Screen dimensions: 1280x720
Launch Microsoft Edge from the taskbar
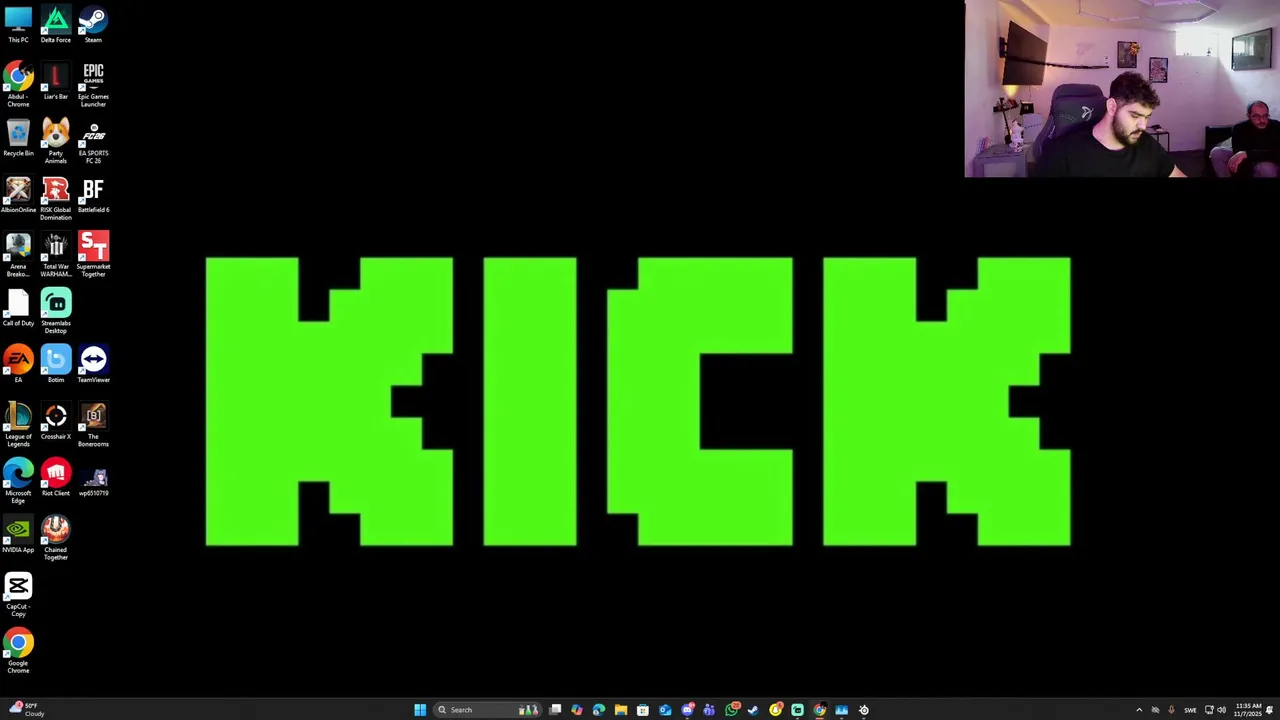pyautogui.click(x=598, y=710)
